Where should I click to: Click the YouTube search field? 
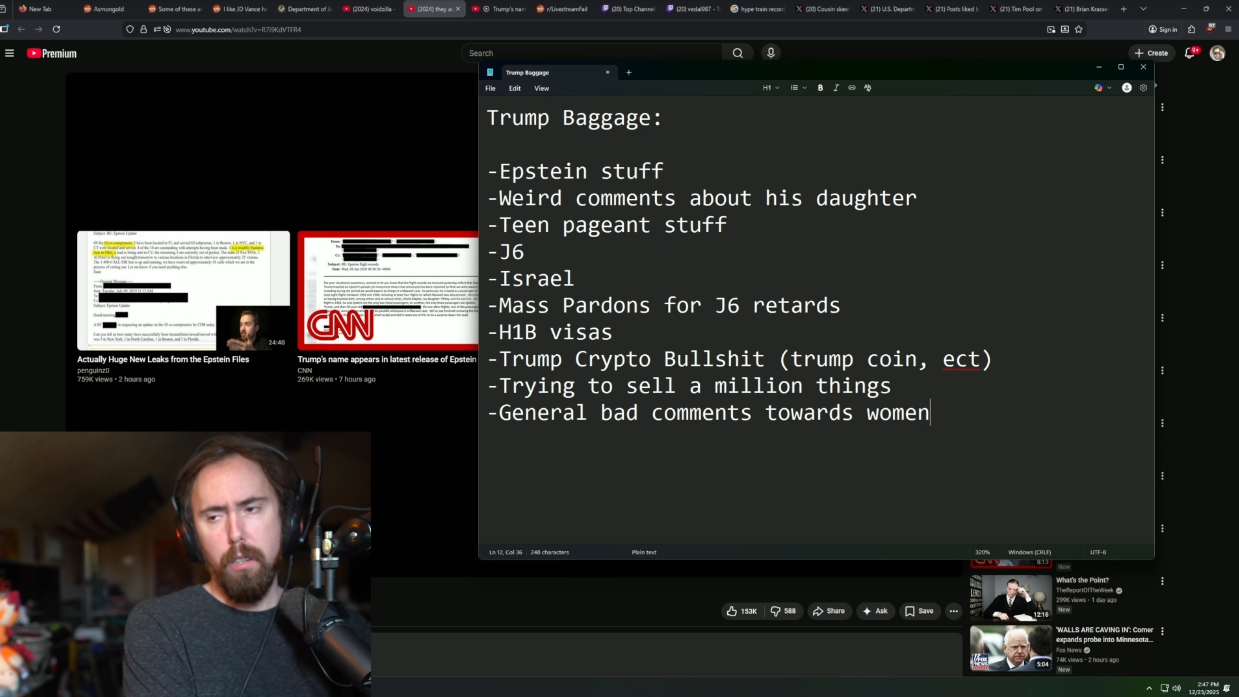592,53
